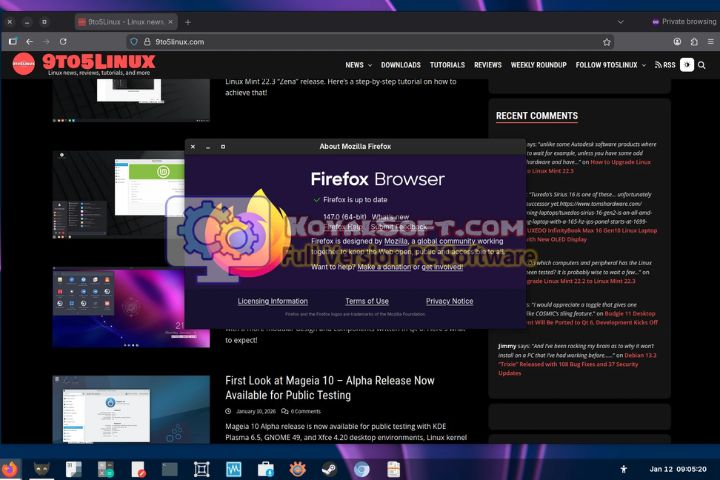This screenshot has height=480, width=720.
Task: Toggle the site dark/light mode switch
Action: 686,65
